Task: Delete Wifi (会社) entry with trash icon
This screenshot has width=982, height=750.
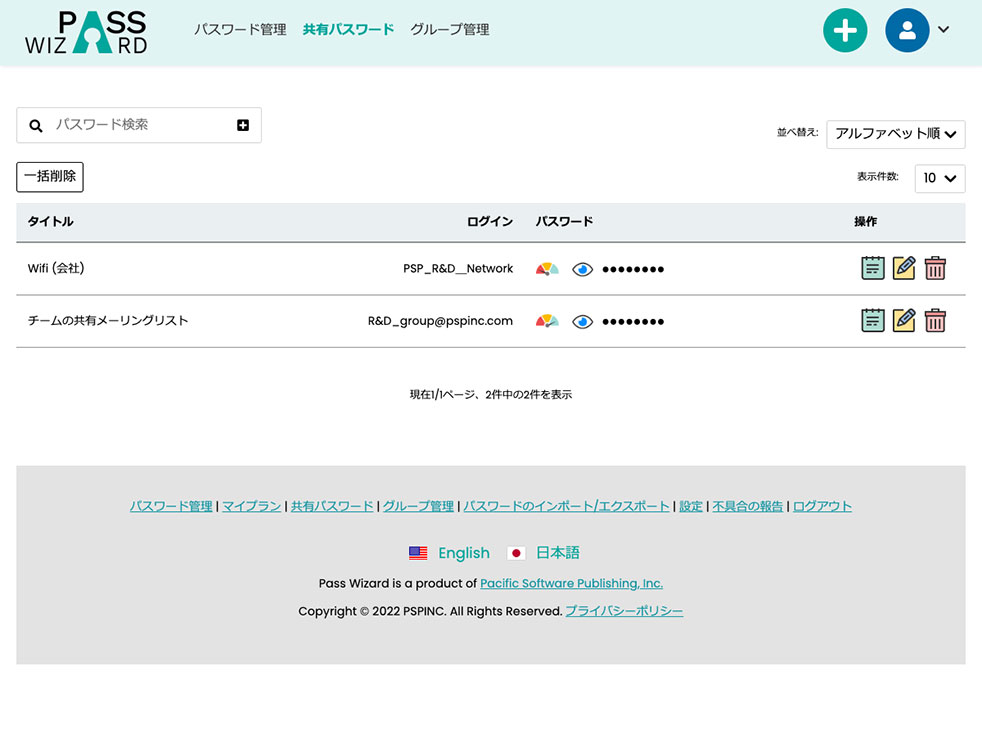Action: 935,268
